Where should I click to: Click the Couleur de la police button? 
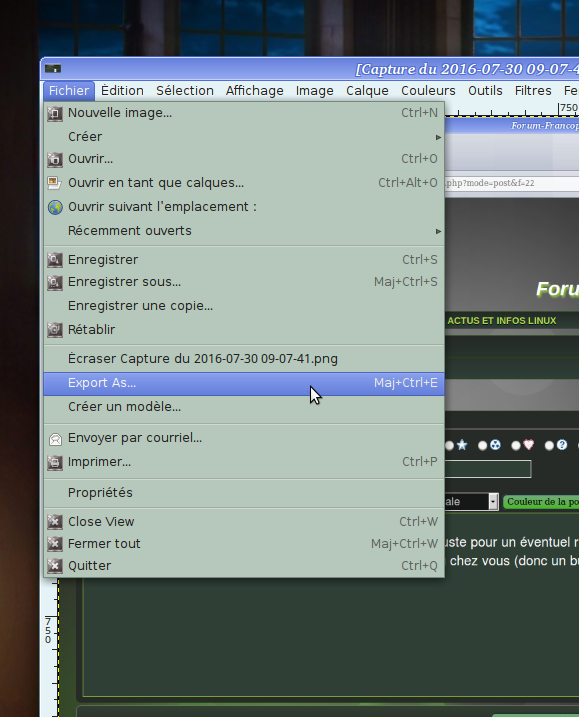point(541,502)
